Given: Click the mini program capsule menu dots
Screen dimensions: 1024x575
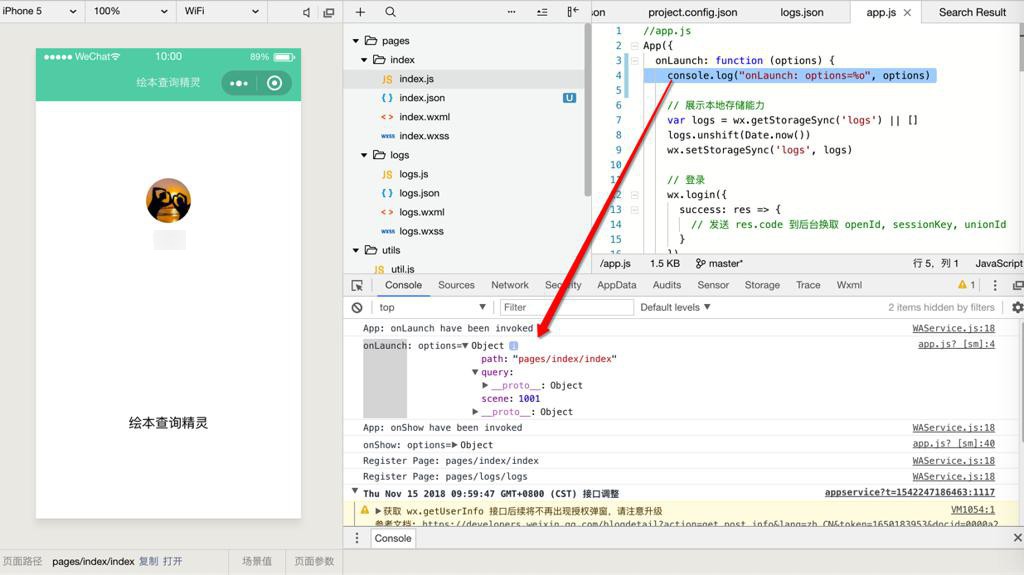Looking at the screenshot, I should point(239,83).
